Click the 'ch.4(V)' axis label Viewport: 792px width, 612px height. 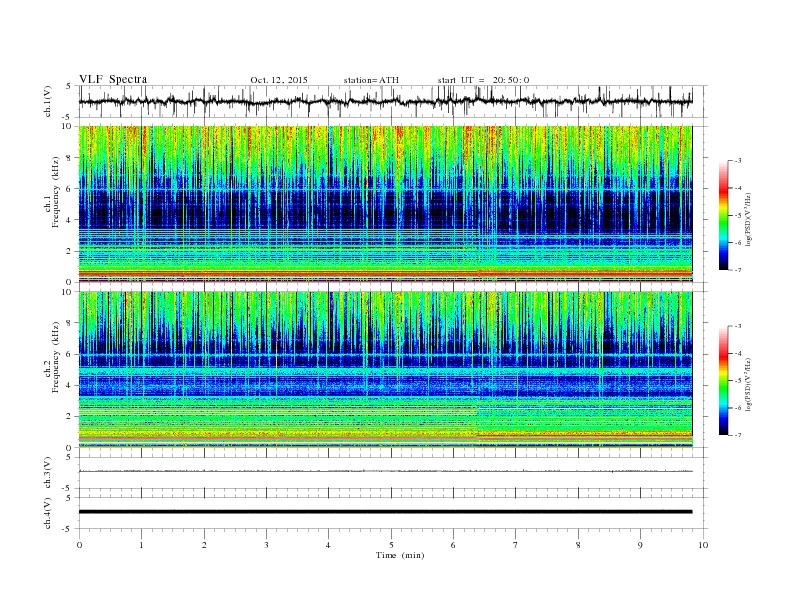48,513
